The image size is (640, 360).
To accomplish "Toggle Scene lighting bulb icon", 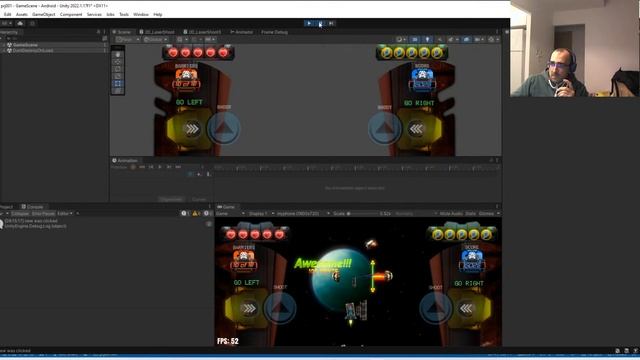I will (427, 40).
